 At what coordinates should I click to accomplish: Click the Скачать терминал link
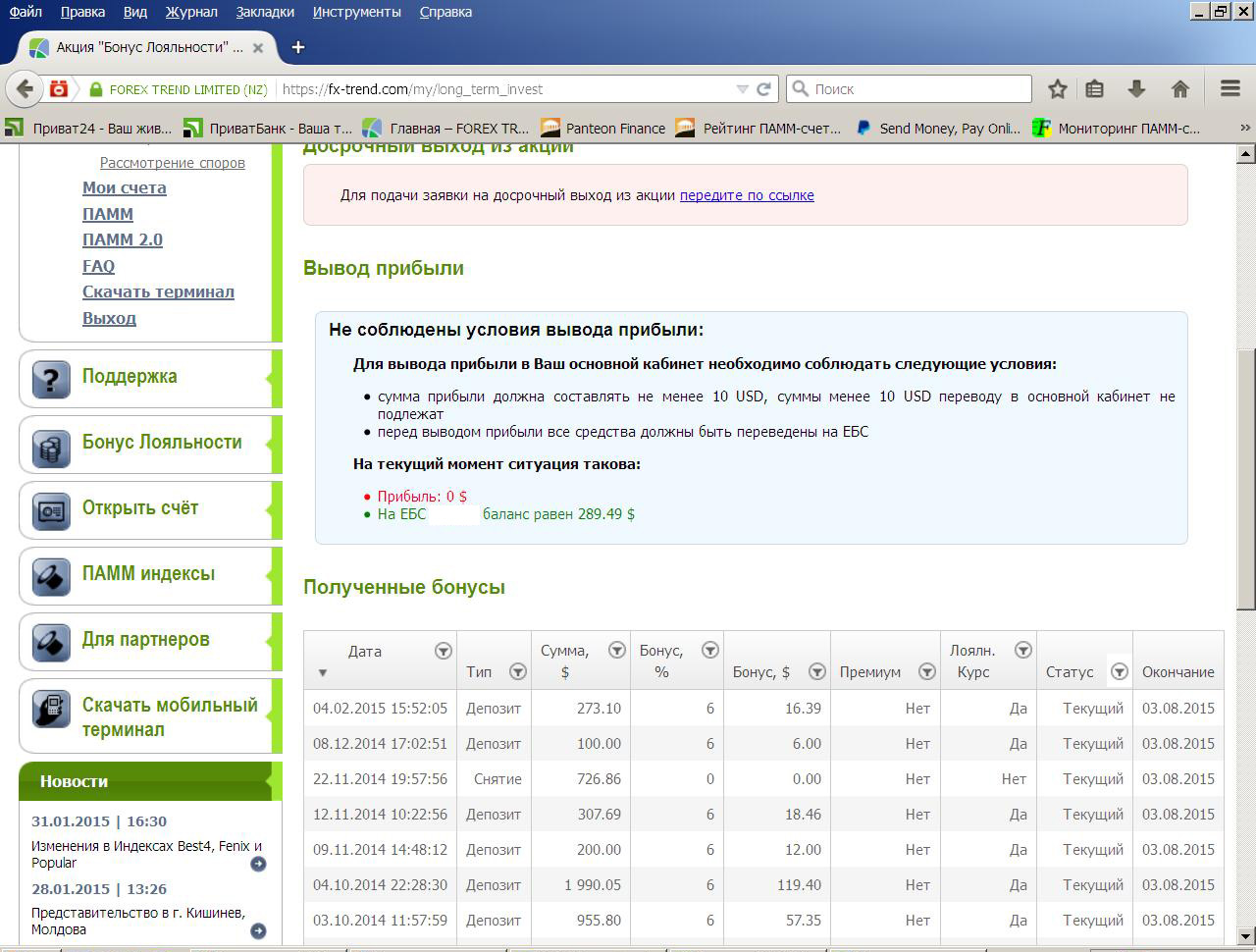coord(158,292)
